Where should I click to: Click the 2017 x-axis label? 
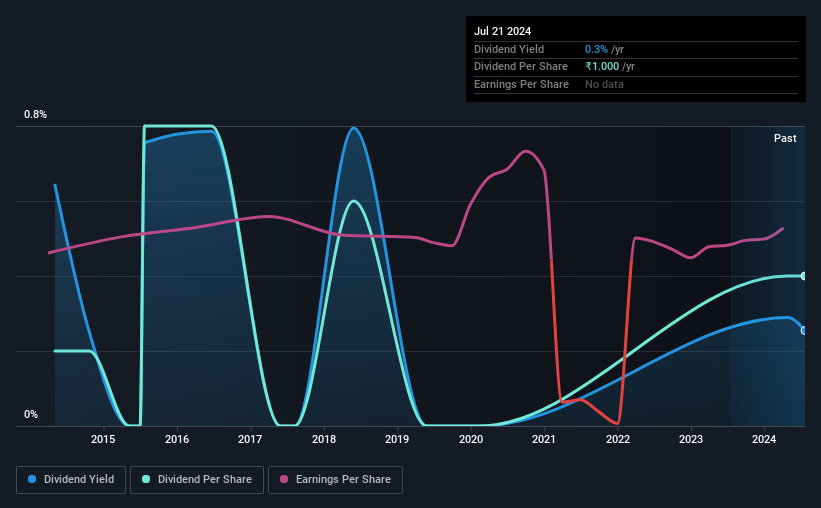[x=250, y=439]
